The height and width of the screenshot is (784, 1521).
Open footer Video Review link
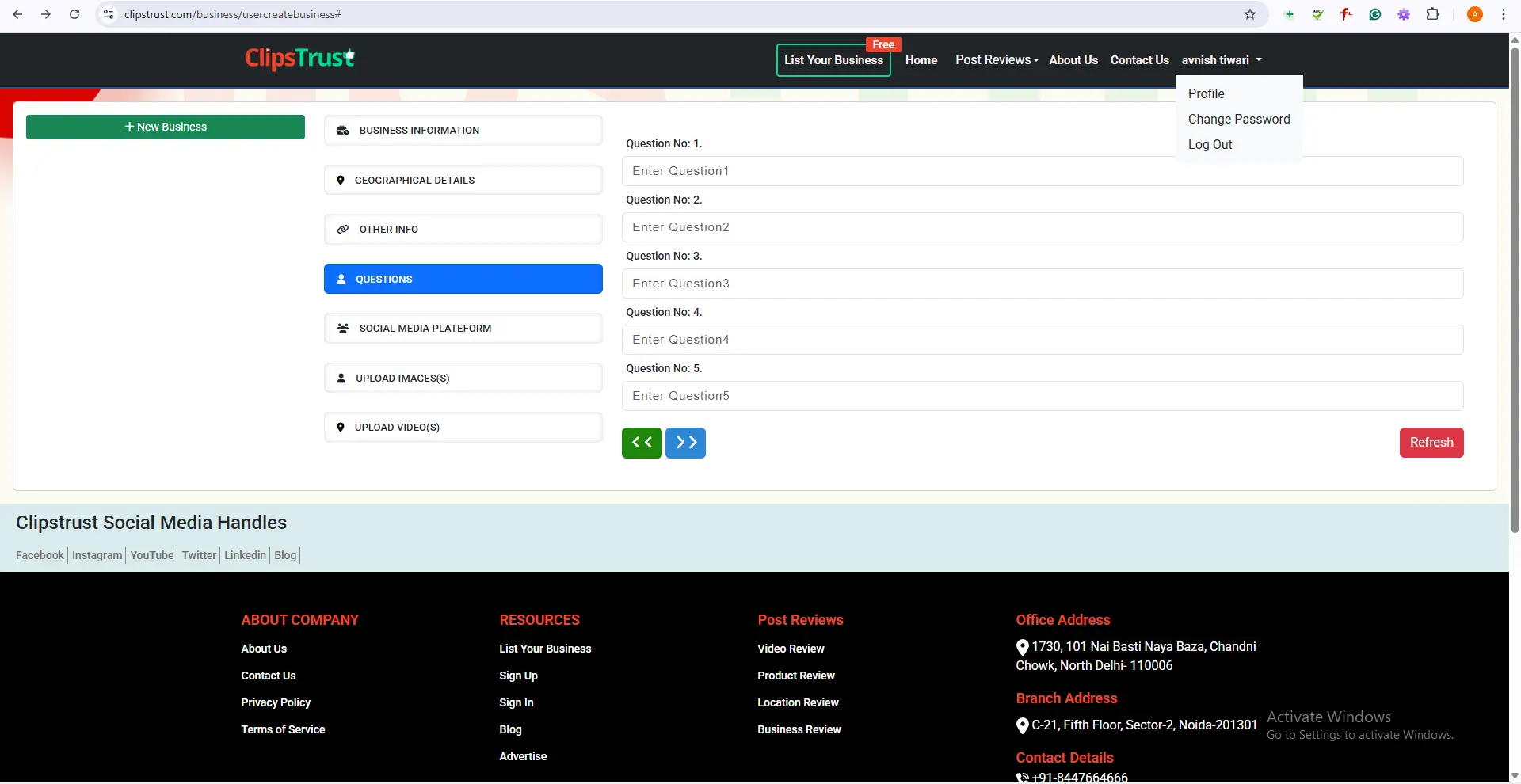(791, 649)
